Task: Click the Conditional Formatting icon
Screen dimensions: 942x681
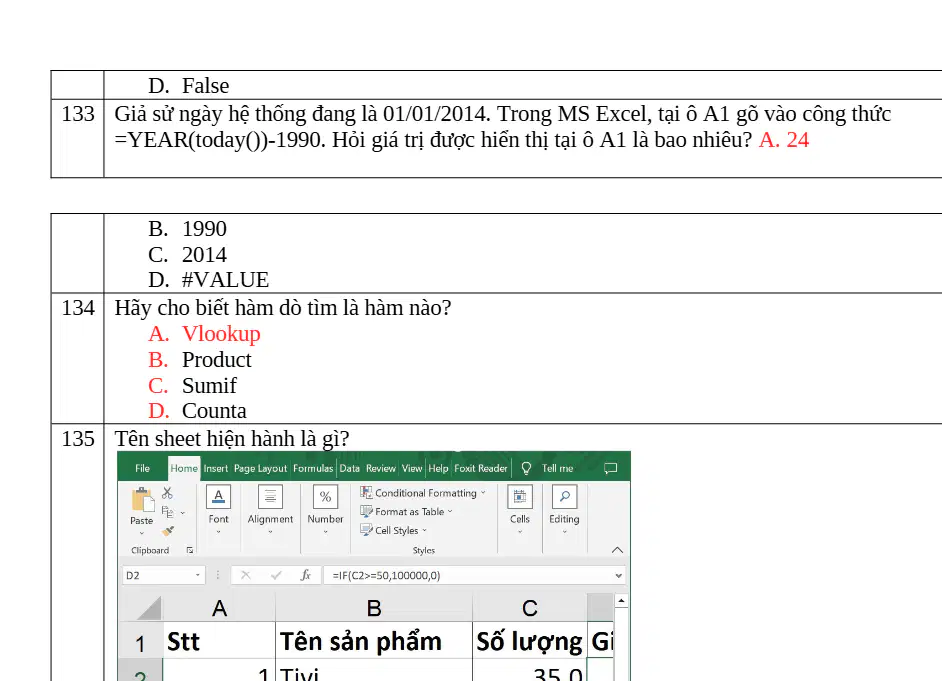Action: (x=366, y=492)
